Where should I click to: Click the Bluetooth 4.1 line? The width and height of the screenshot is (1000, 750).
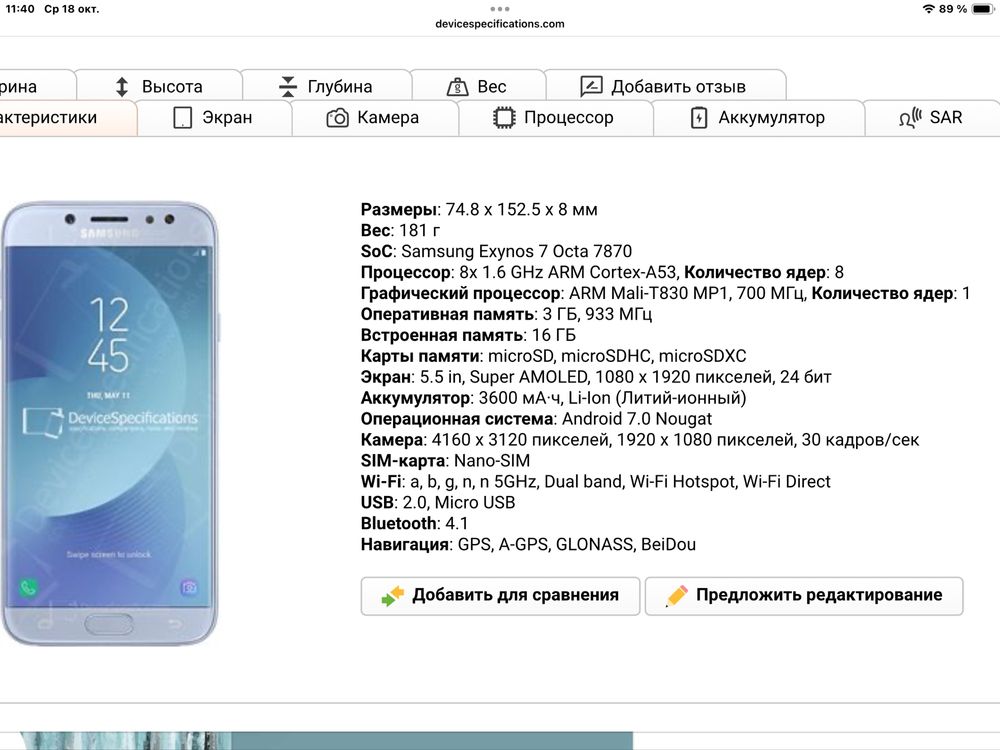415,524
